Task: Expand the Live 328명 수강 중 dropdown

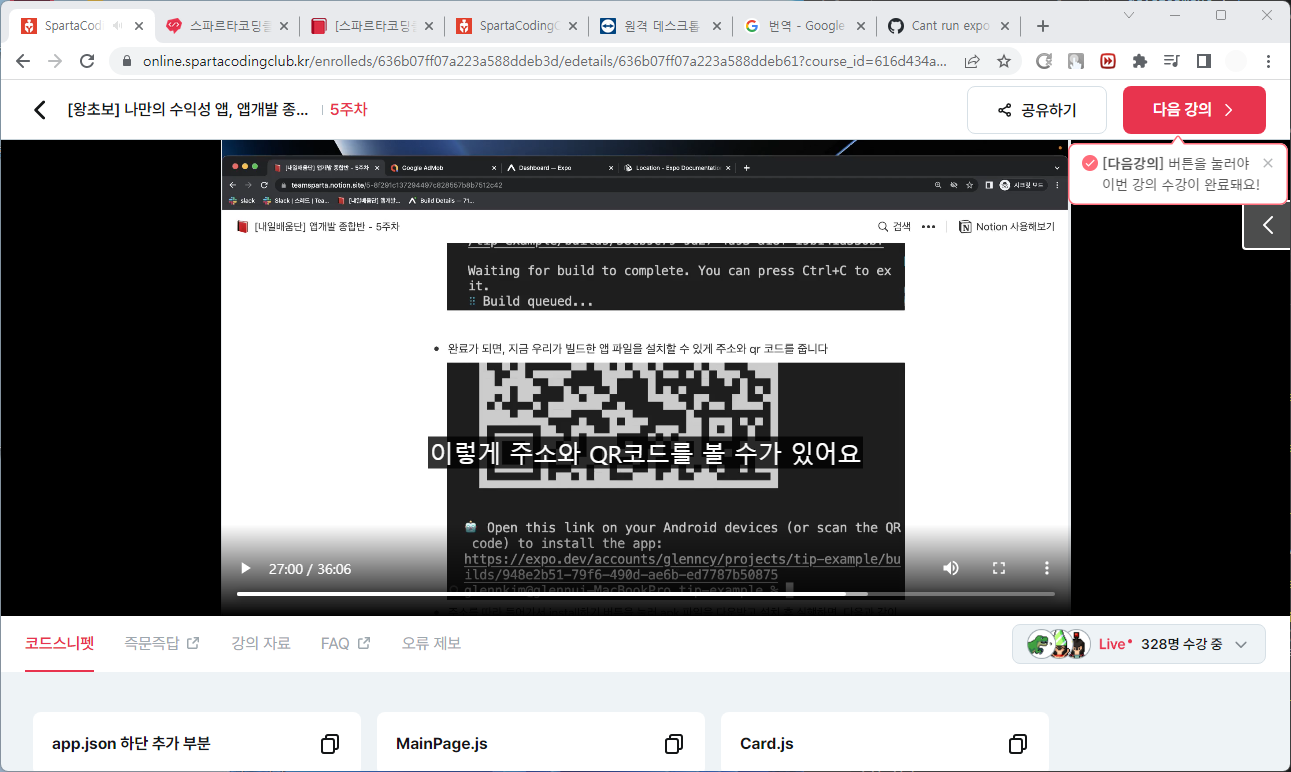Action: coord(1241,644)
